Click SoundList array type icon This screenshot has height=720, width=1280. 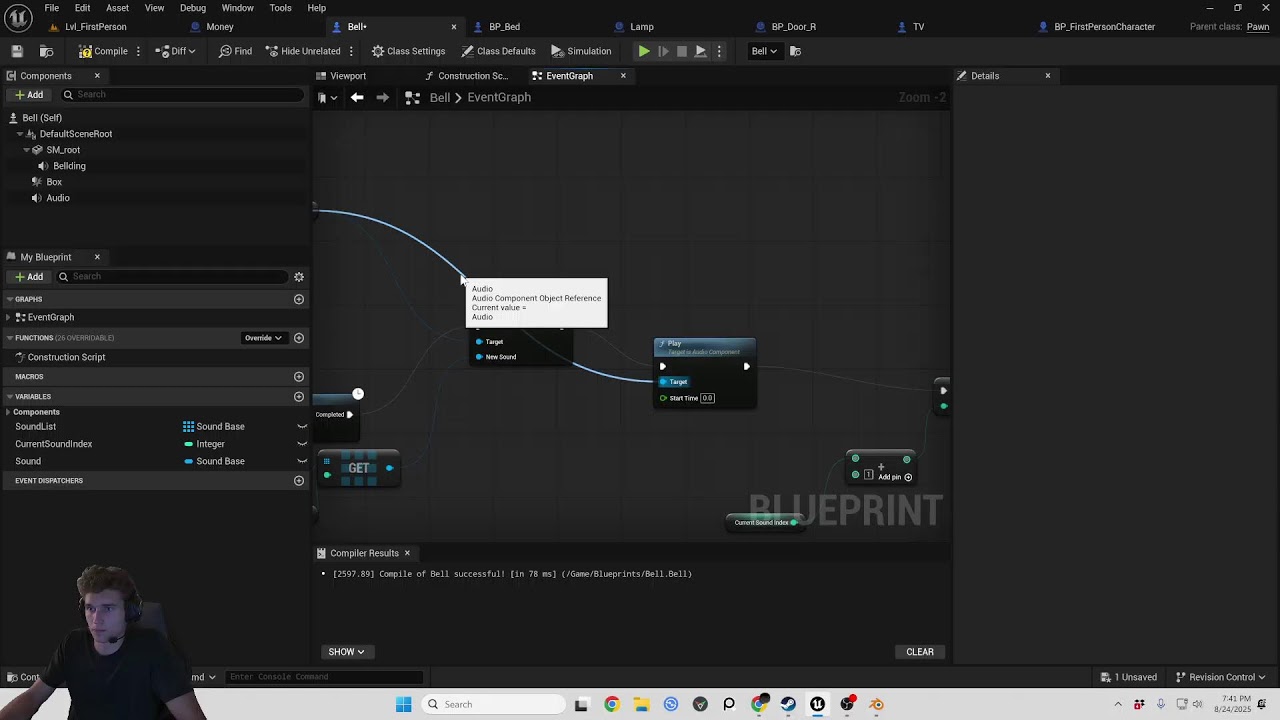pos(188,427)
